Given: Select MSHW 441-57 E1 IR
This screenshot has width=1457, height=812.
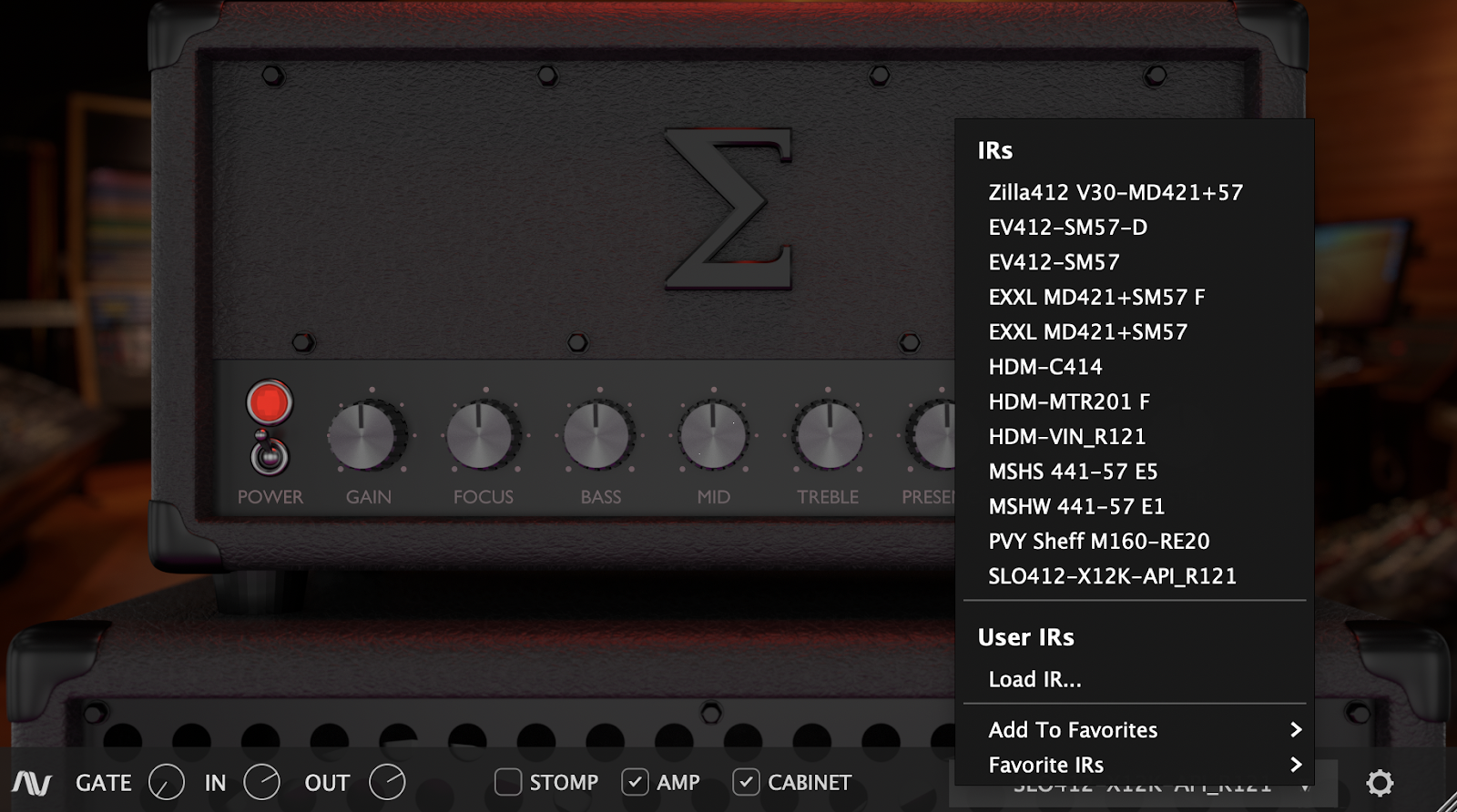Looking at the screenshot, I should pyautogui.click(x=1134, y=506).
